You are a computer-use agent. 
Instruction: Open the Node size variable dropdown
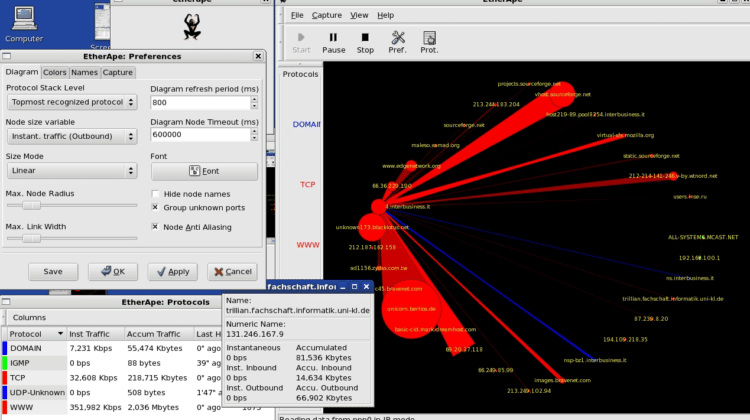pos(72,136)
